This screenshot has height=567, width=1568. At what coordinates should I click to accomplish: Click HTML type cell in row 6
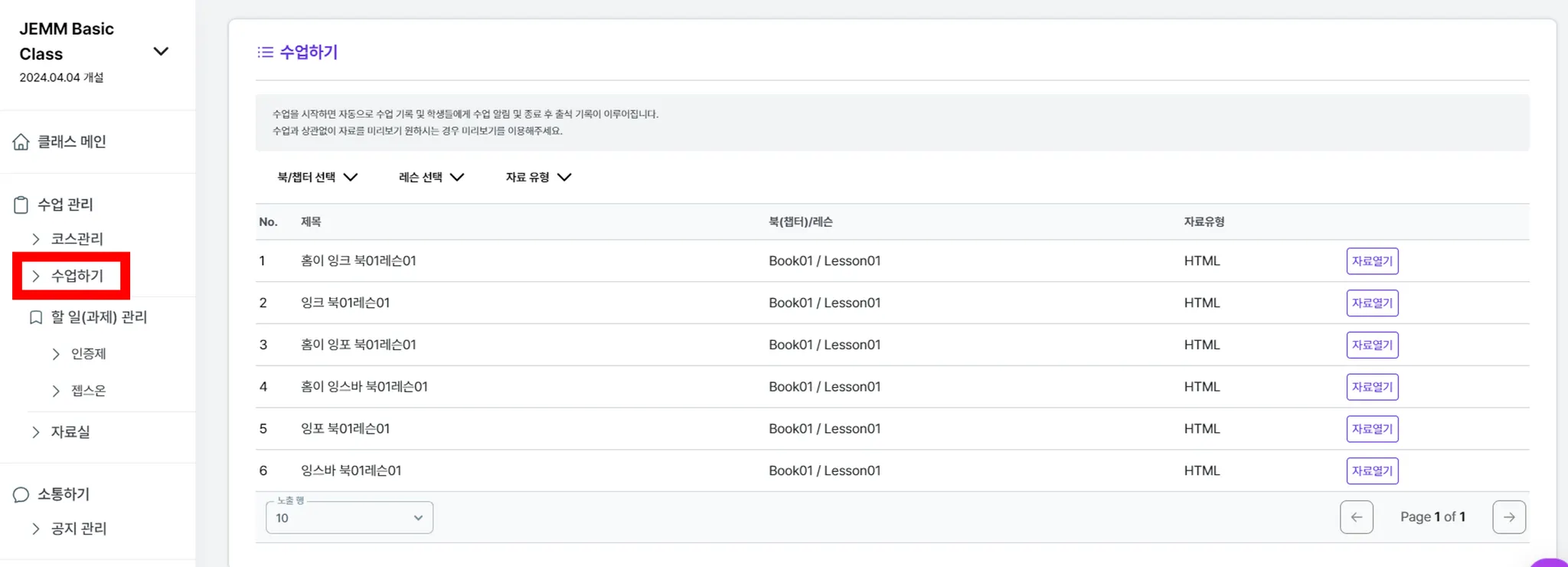click(1202, 471)
